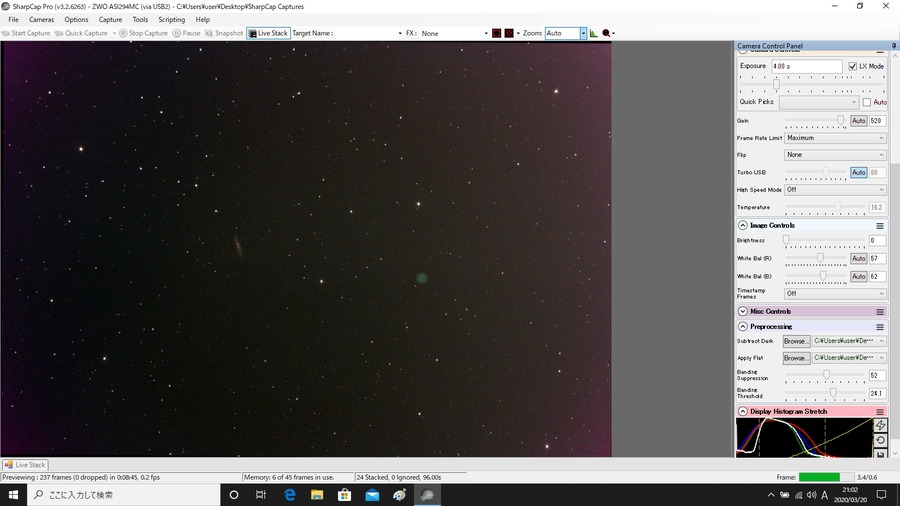Open the Timestamp Frames dropdown
The image size is (900, 506).
point(835,294)
